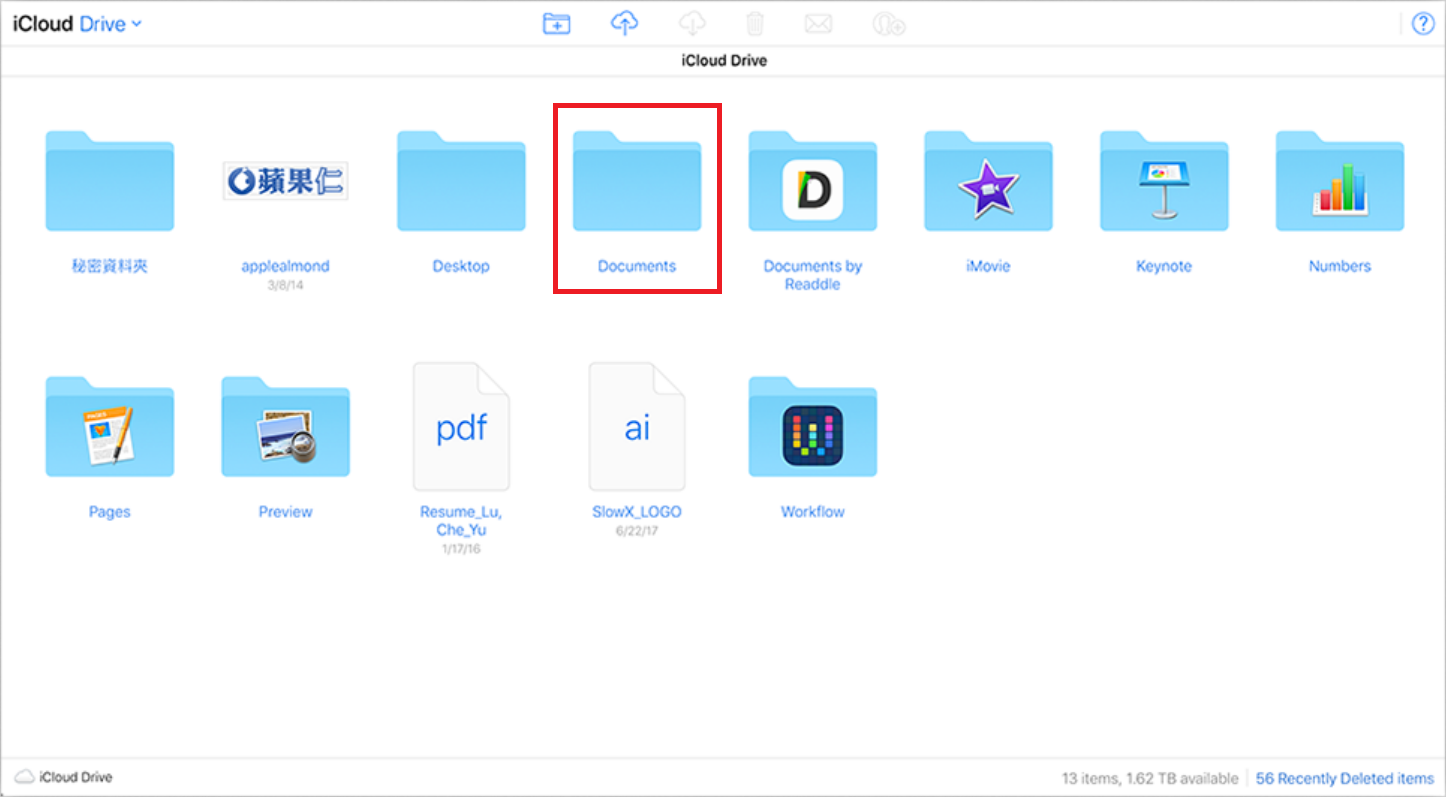This screenshot has width=1446, height=797.
Task: Select the Desktop folder icon
Action: click(x=461, y=181)
